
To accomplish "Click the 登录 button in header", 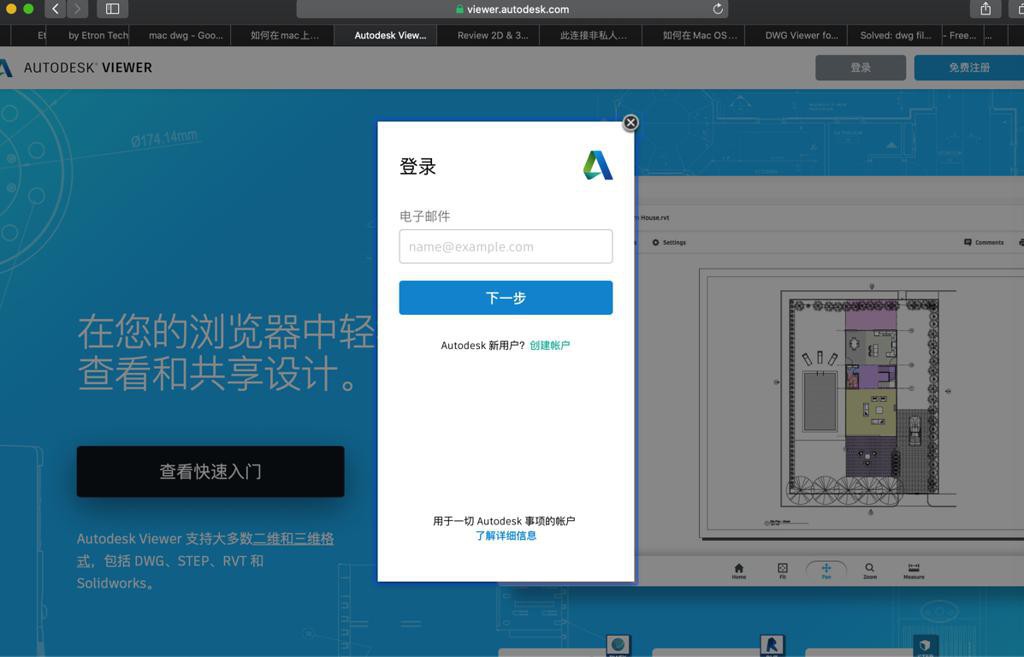I will (860, 67).
